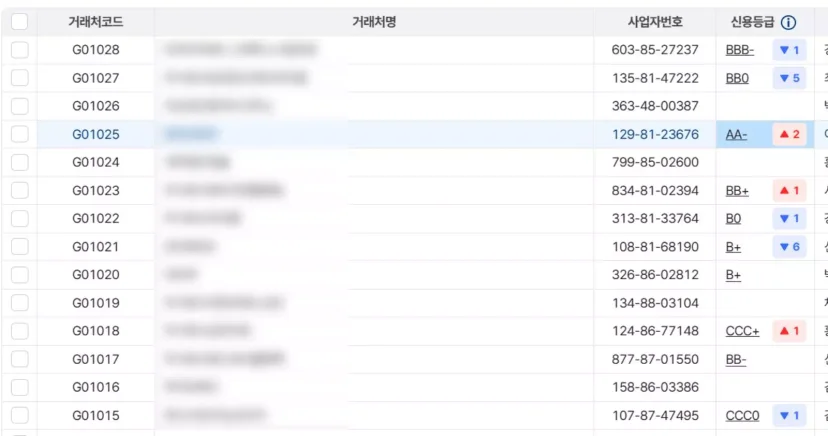Open the BBB- credit rating link
The width and height of the screenshot is (828, 436).
pos(739,50)
